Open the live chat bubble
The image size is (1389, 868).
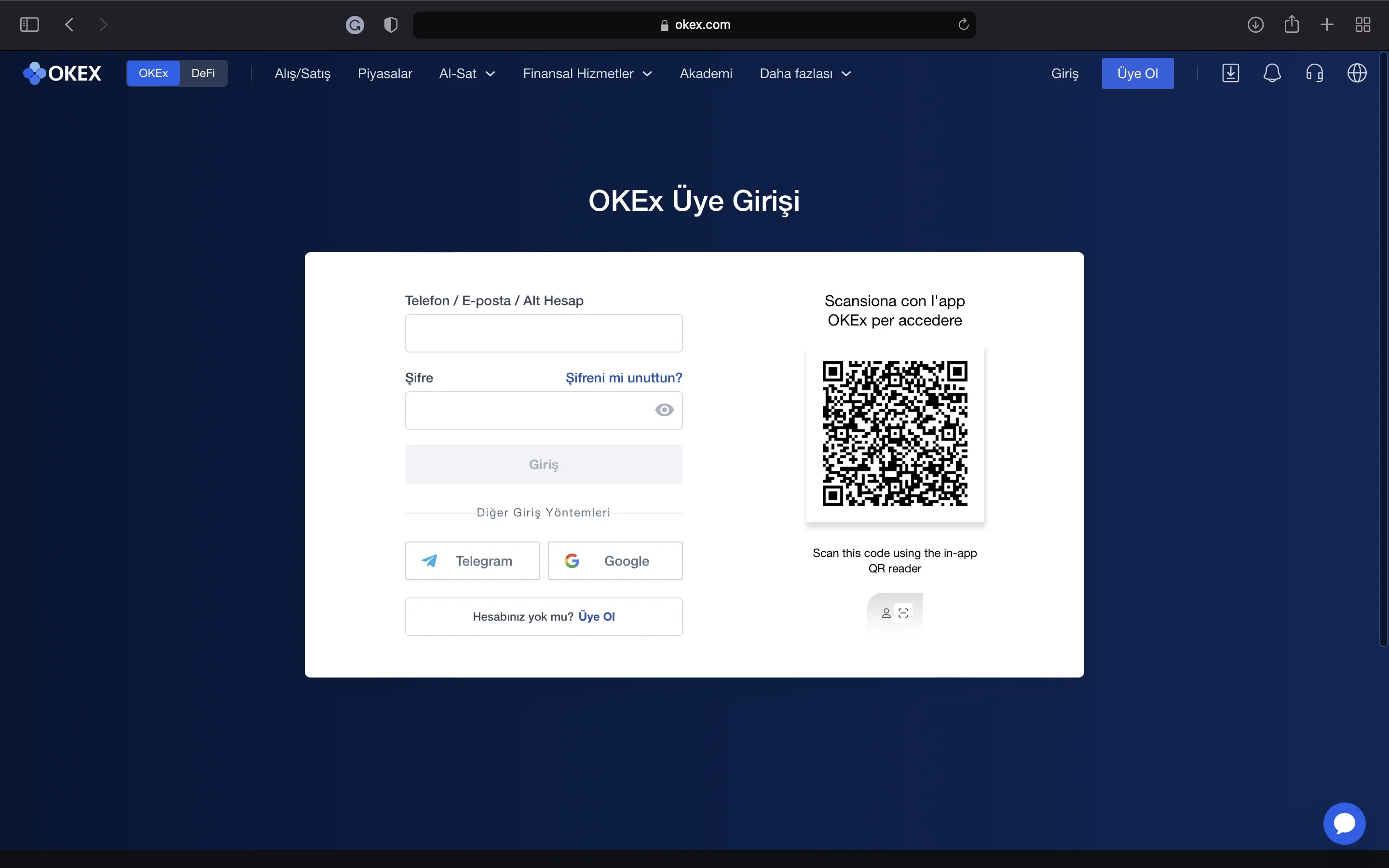(x=1344, y=823)
